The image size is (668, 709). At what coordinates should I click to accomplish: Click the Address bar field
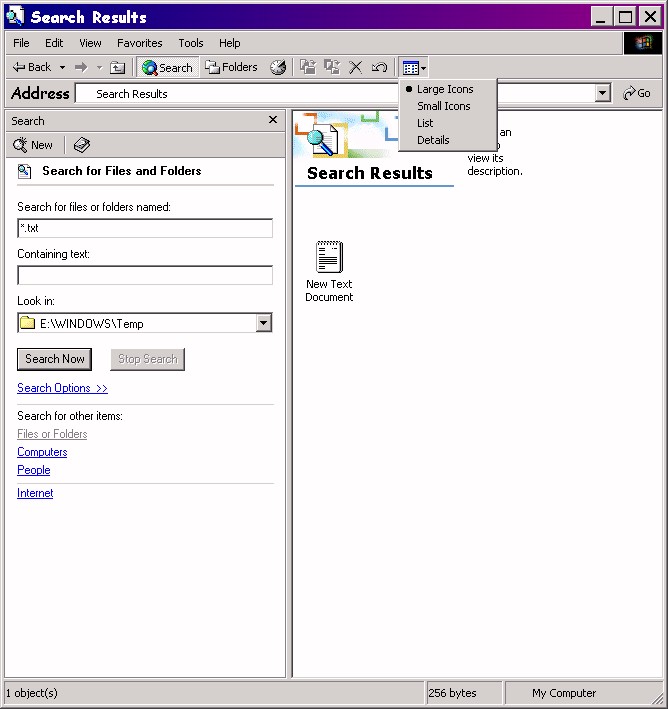tap(335, 94)
